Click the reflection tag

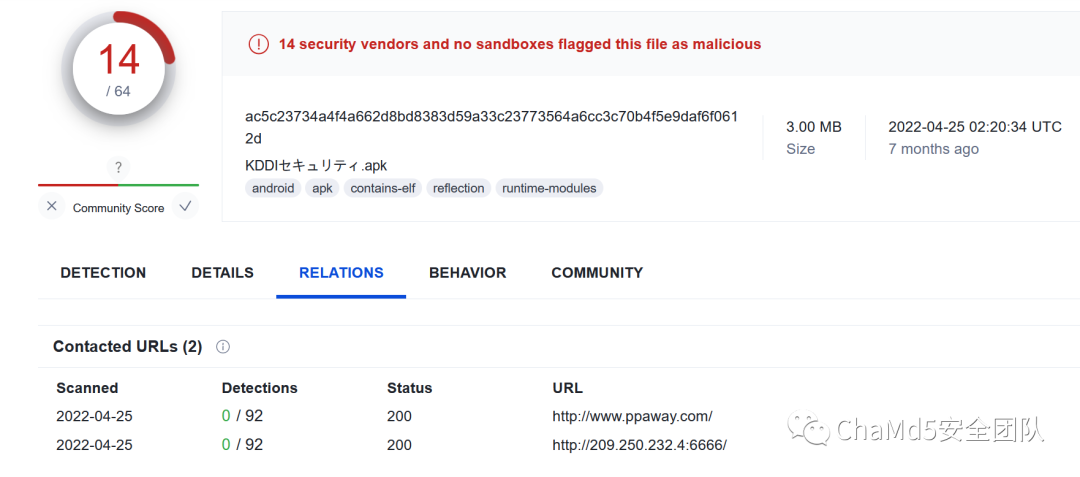coord(458,188)
